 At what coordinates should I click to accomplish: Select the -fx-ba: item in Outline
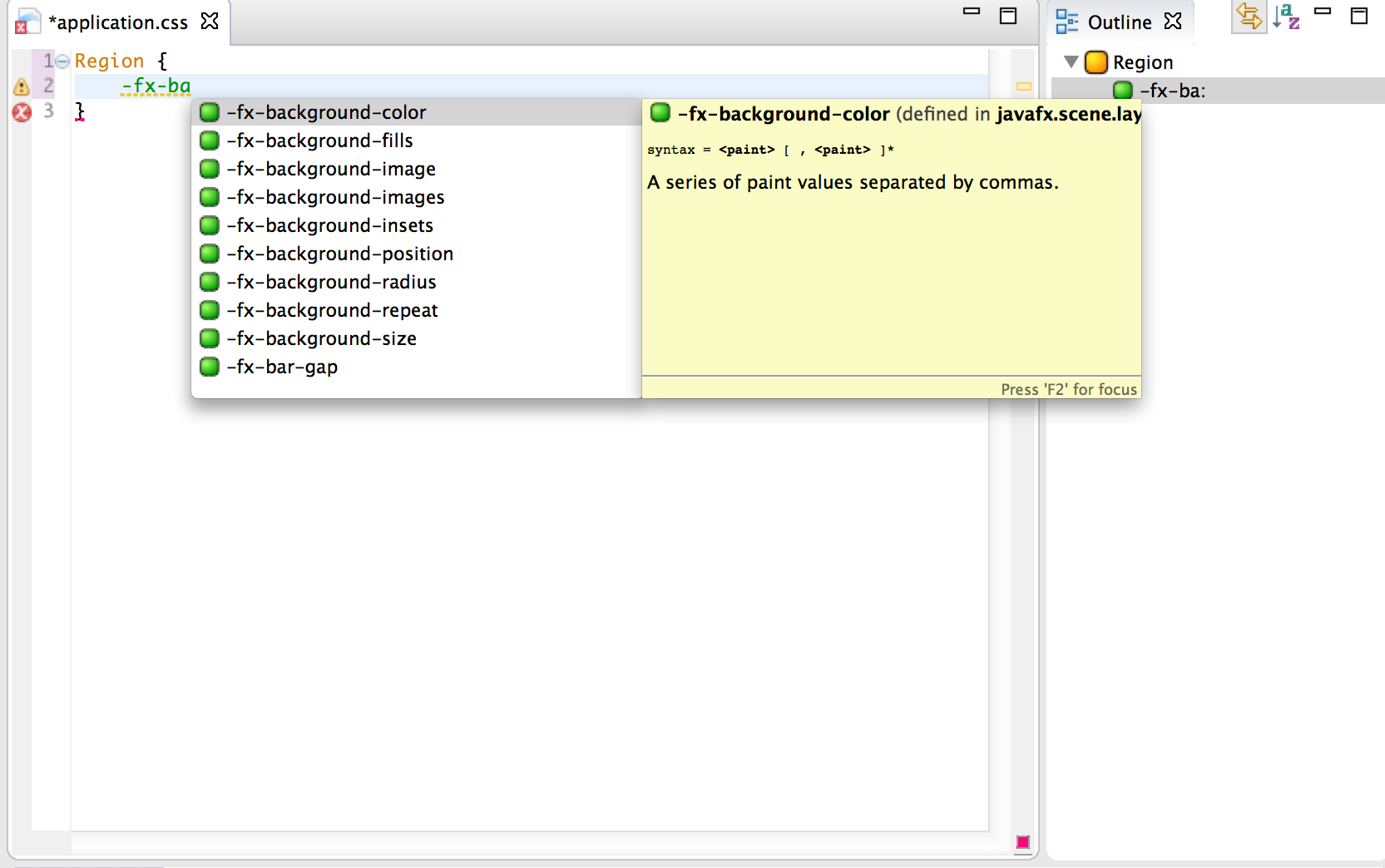click(x=1172, y=91)
